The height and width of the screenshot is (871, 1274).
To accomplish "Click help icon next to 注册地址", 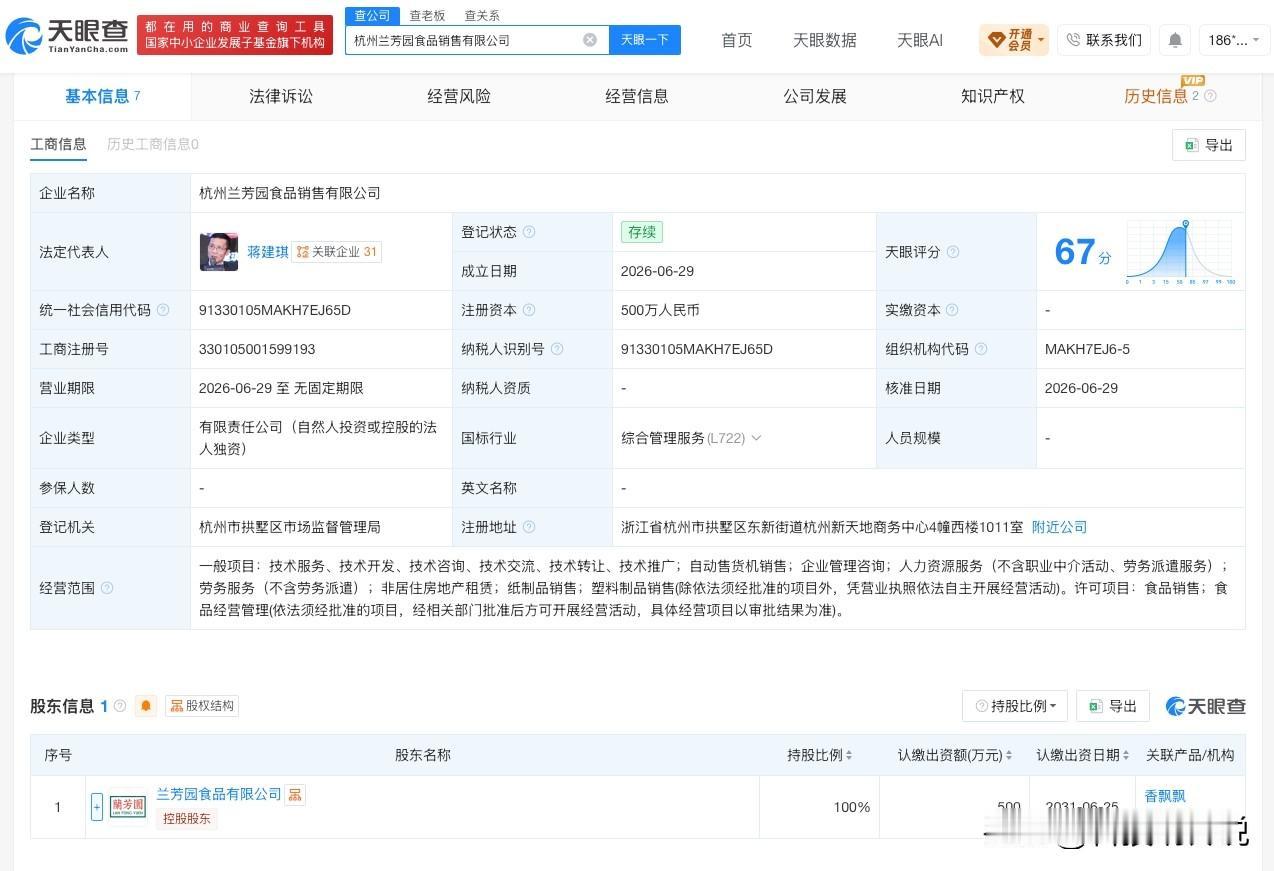I will [x=529, y=527].
